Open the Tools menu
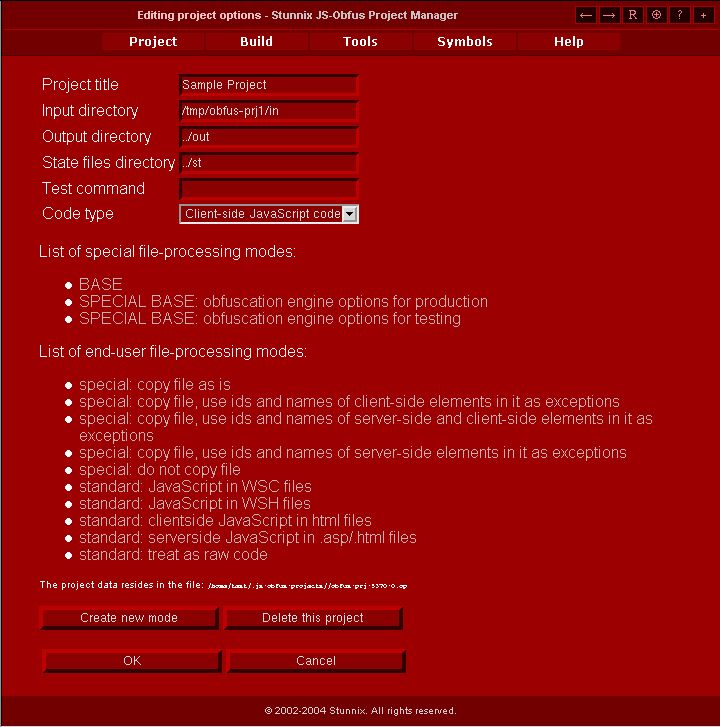 [x=360, y=42]
